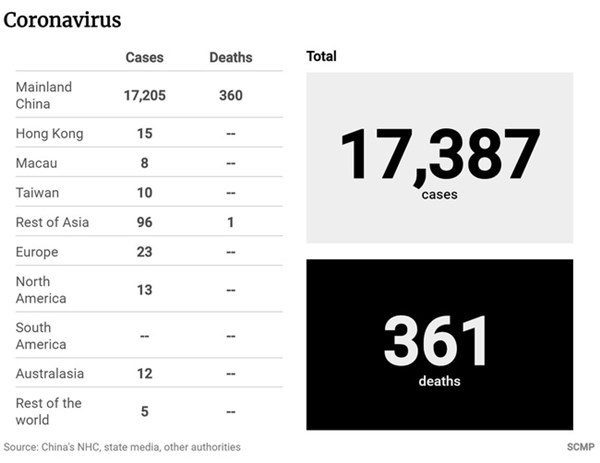Click the Mainland China row label

pyautogui.click(x=44, y=95)
